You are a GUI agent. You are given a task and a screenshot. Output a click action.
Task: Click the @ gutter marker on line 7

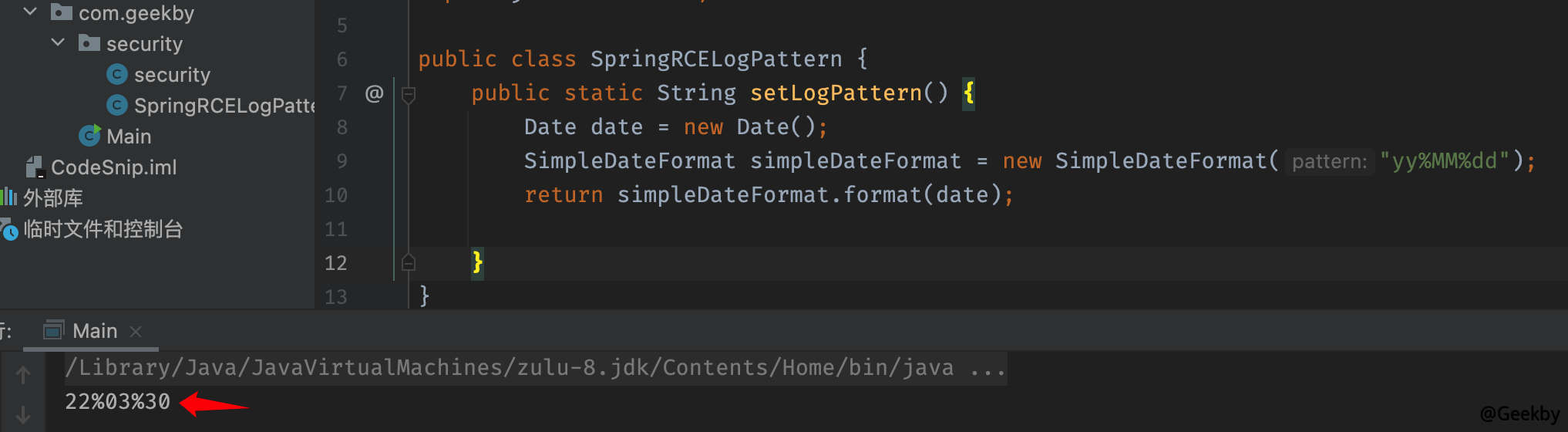tap(374, 93)
